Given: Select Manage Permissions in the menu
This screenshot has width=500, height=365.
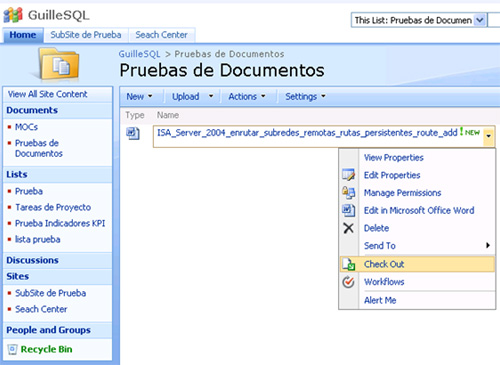Looking at the screenshot, I should [x=402, y=193].
